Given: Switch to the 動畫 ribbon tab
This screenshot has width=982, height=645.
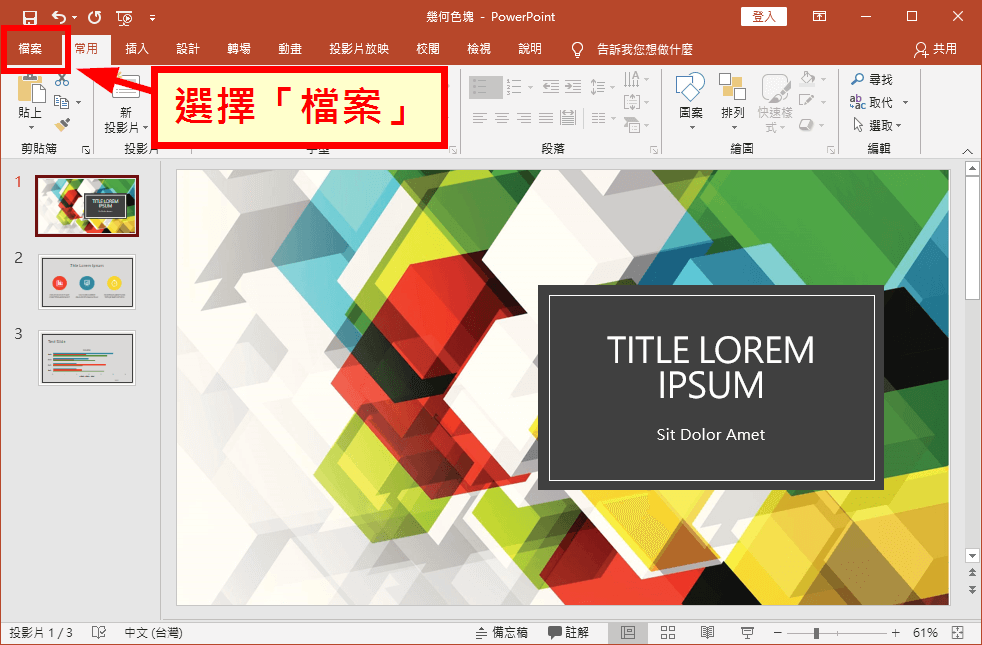Looking at the screenshot, I should (290, 49).
